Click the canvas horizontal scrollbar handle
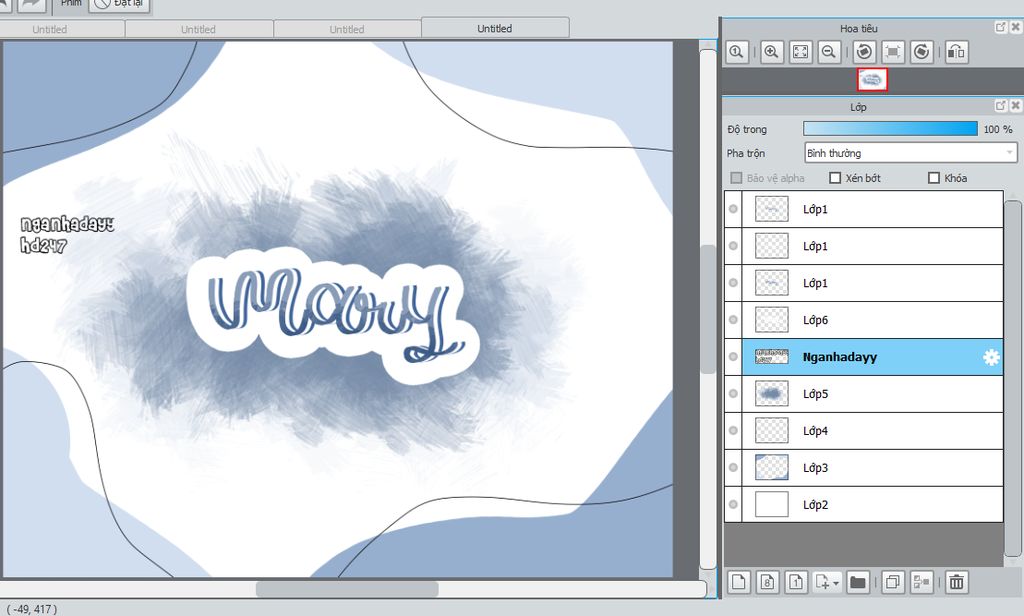 coord(347,589)
